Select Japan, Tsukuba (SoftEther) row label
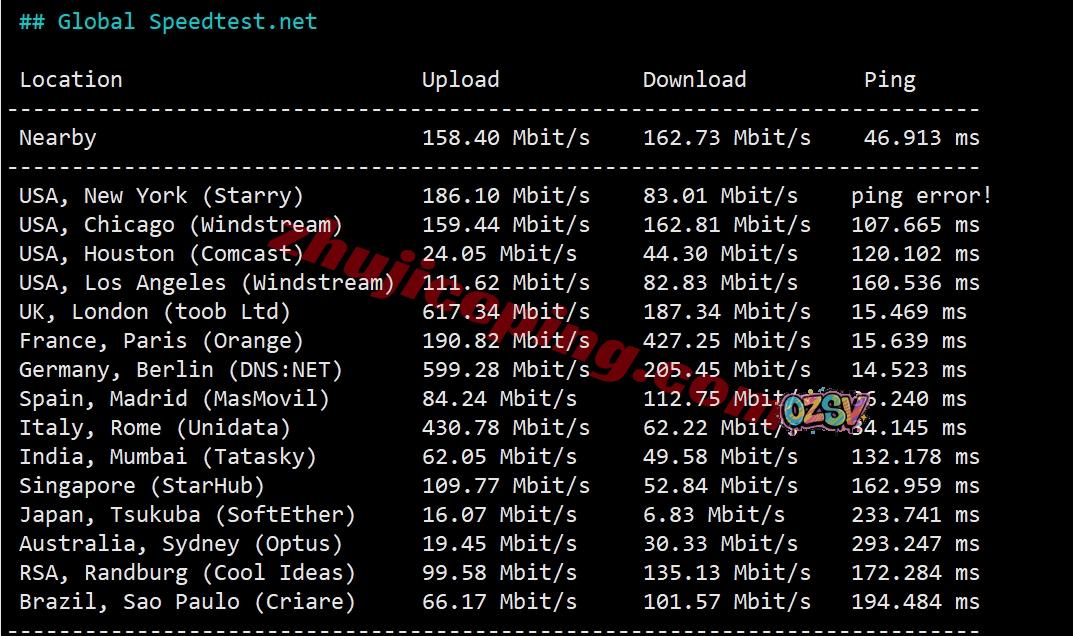 tap(188, 515)
